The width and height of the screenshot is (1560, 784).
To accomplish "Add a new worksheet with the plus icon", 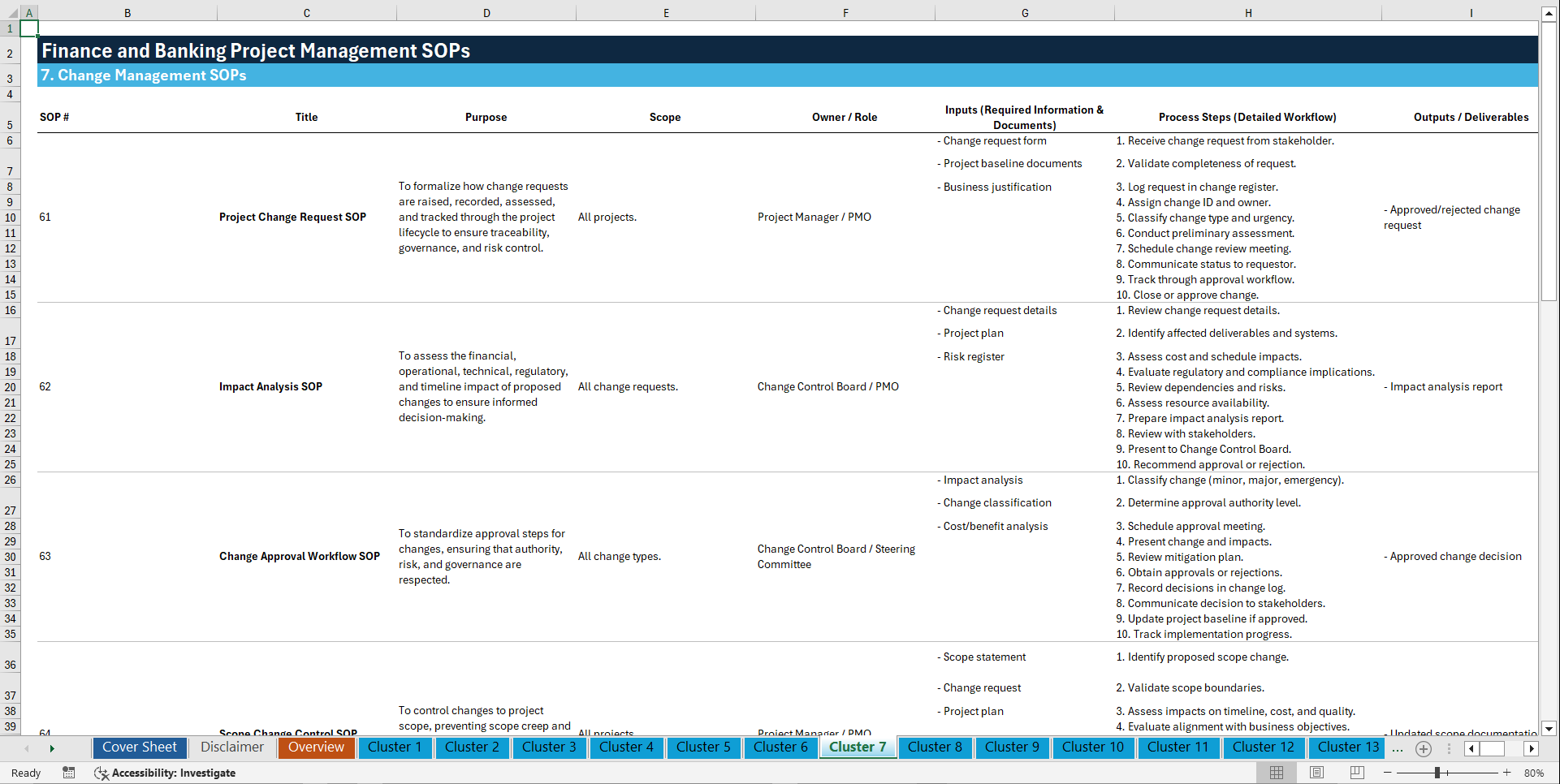I will 1423,748.
